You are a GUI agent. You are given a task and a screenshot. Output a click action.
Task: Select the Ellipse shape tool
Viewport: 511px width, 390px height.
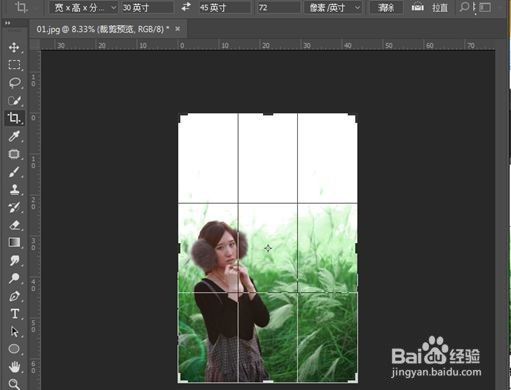click(x=14, y=349)
